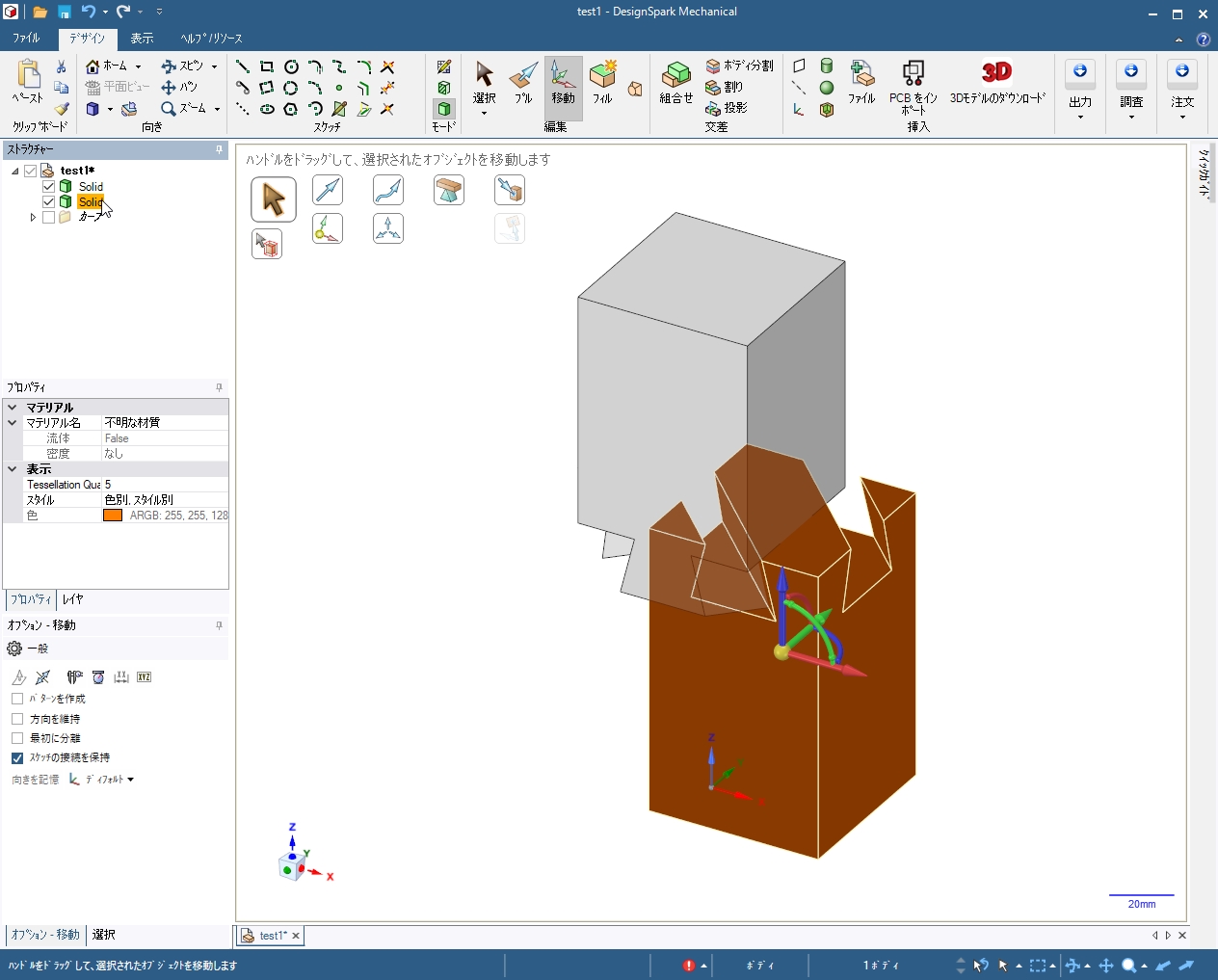Click the orange color swatch in properties
This screenshot has width=1218, height=980.
tap(113, 516)
